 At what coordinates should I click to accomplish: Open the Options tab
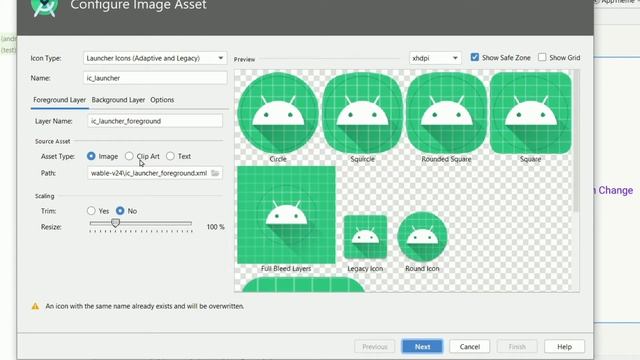coord(162,100)
